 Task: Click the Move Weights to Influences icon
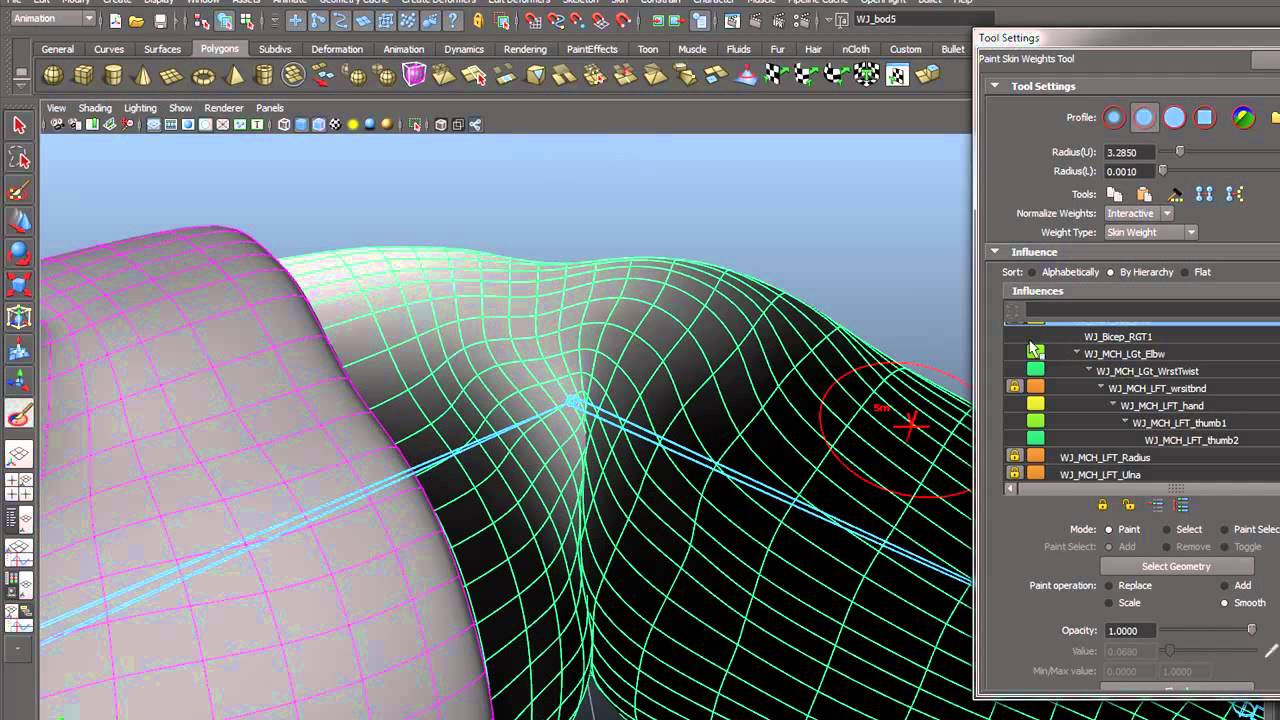1204,194
